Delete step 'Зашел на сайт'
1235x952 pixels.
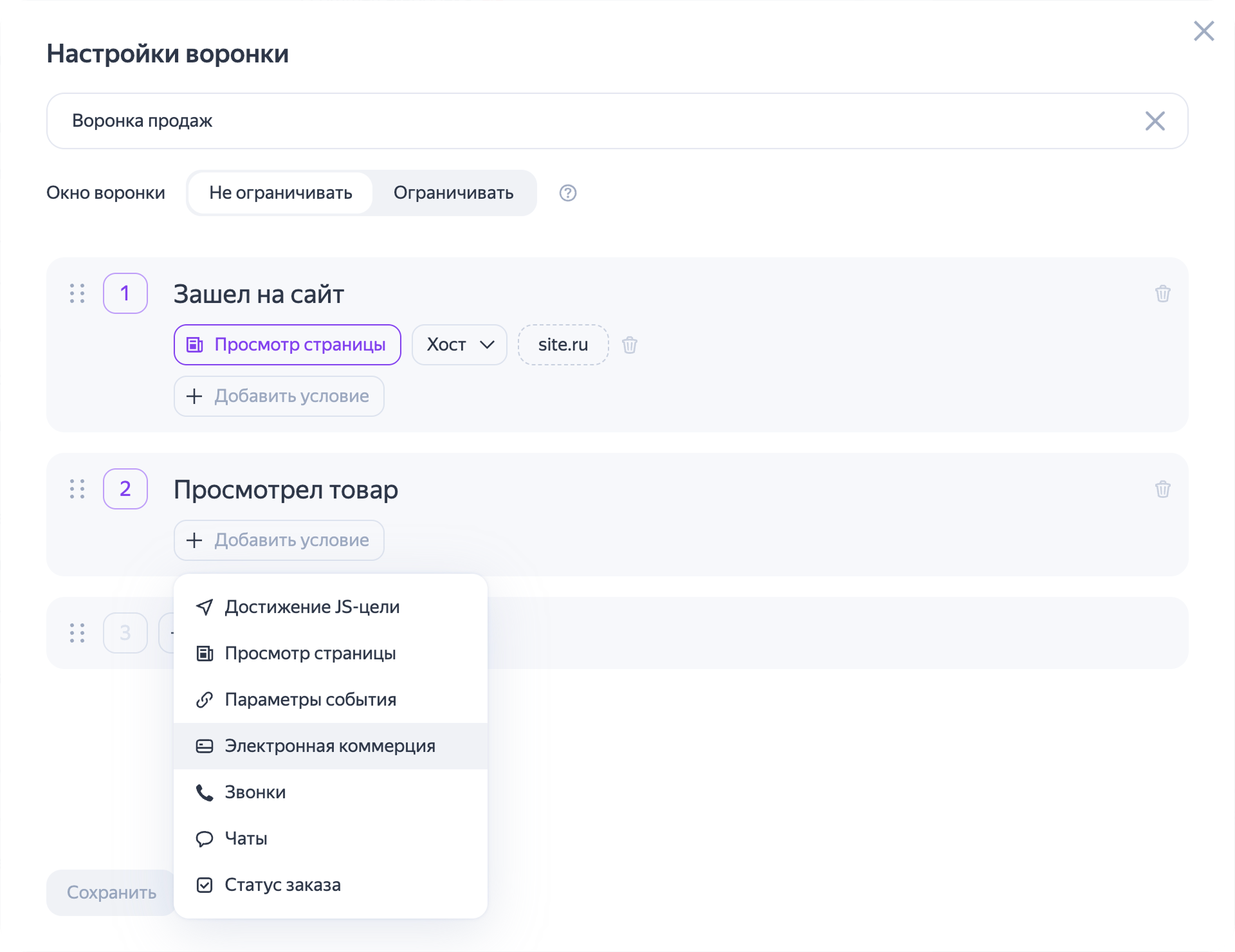(x=1162, y=293)
